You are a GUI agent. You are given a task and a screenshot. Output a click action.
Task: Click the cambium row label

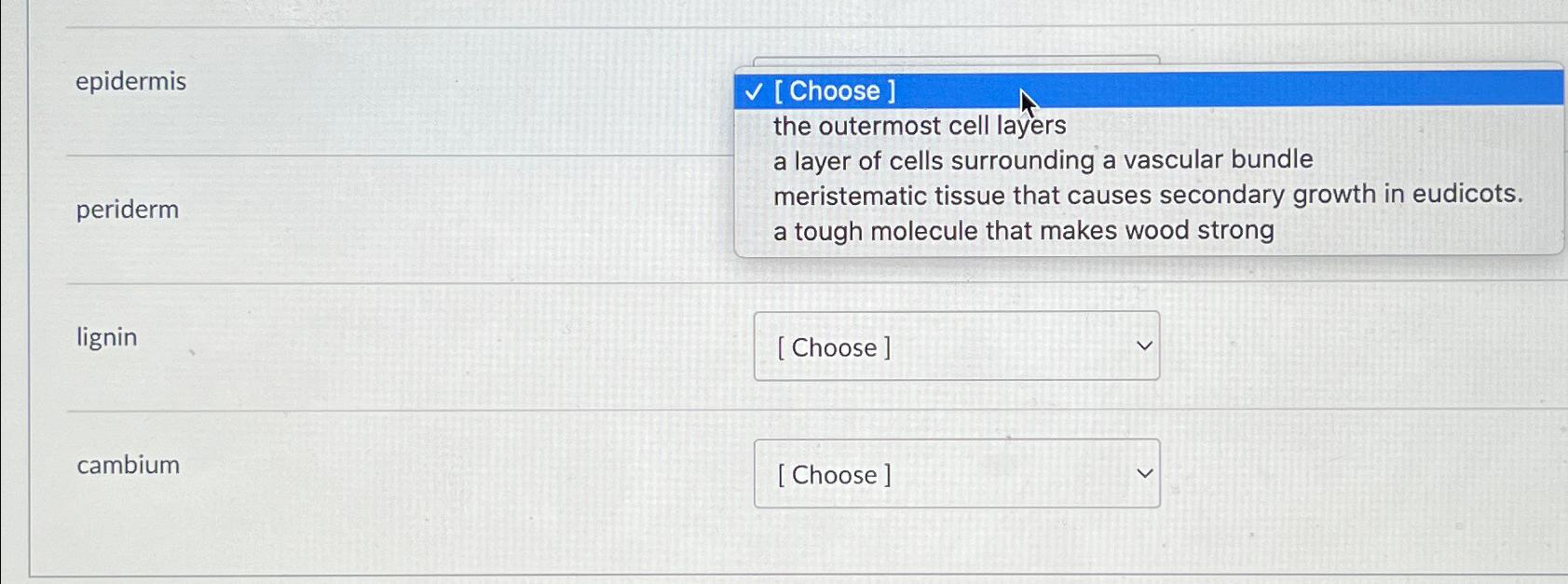(128, 465)
